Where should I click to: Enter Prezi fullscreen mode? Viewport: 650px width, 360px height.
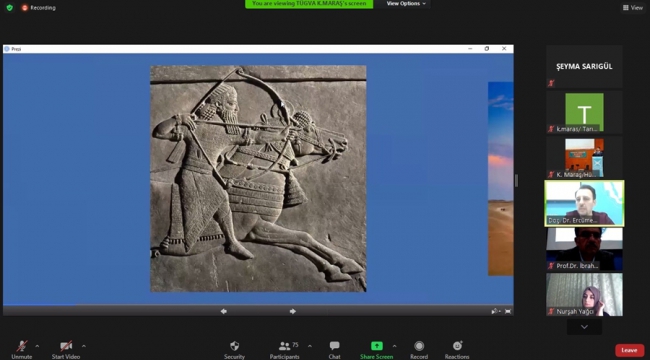508,311
